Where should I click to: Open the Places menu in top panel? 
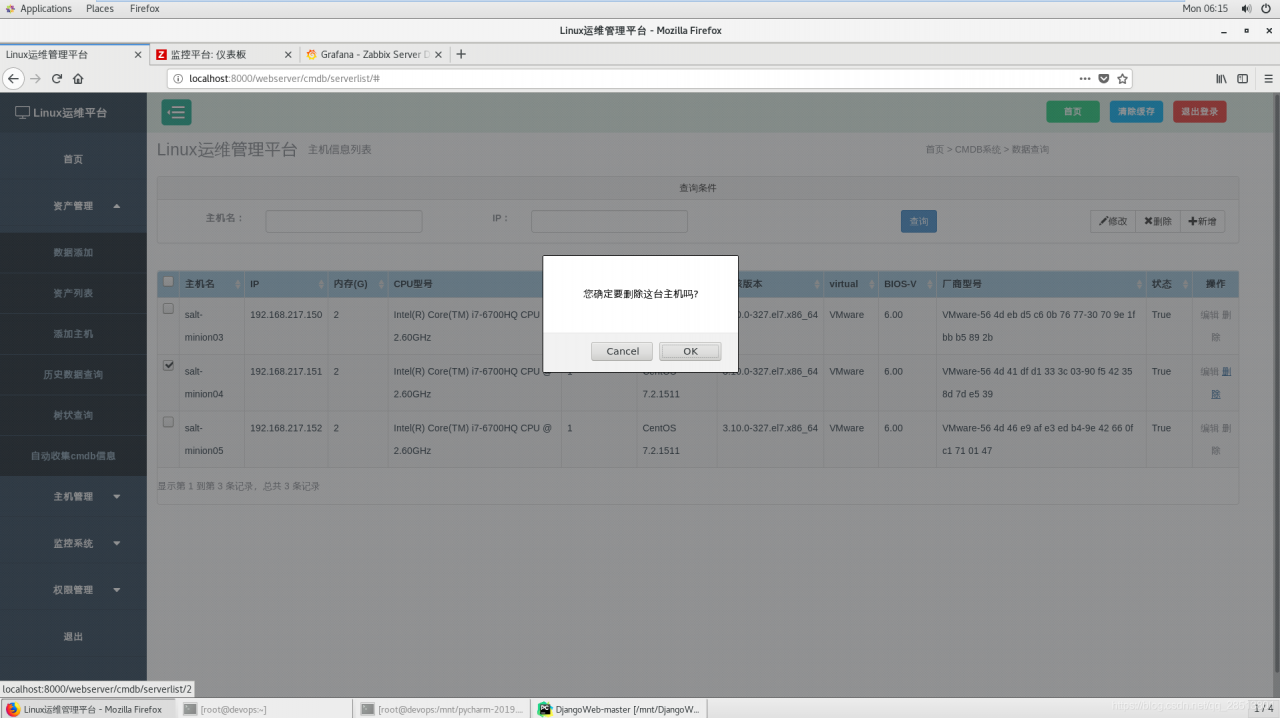point(100,8)
